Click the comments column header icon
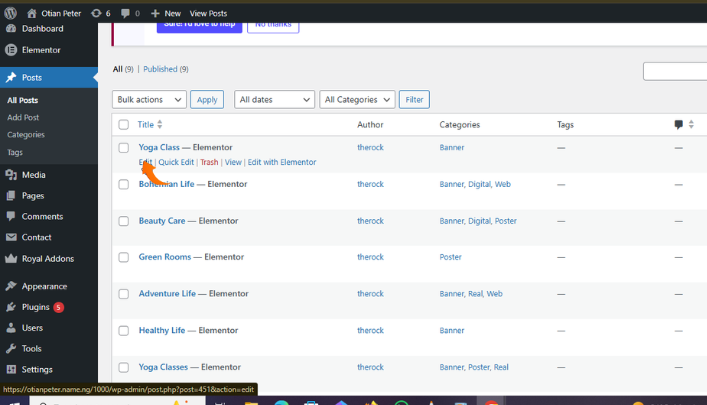The image size is (707, 405). pos(679,125)
